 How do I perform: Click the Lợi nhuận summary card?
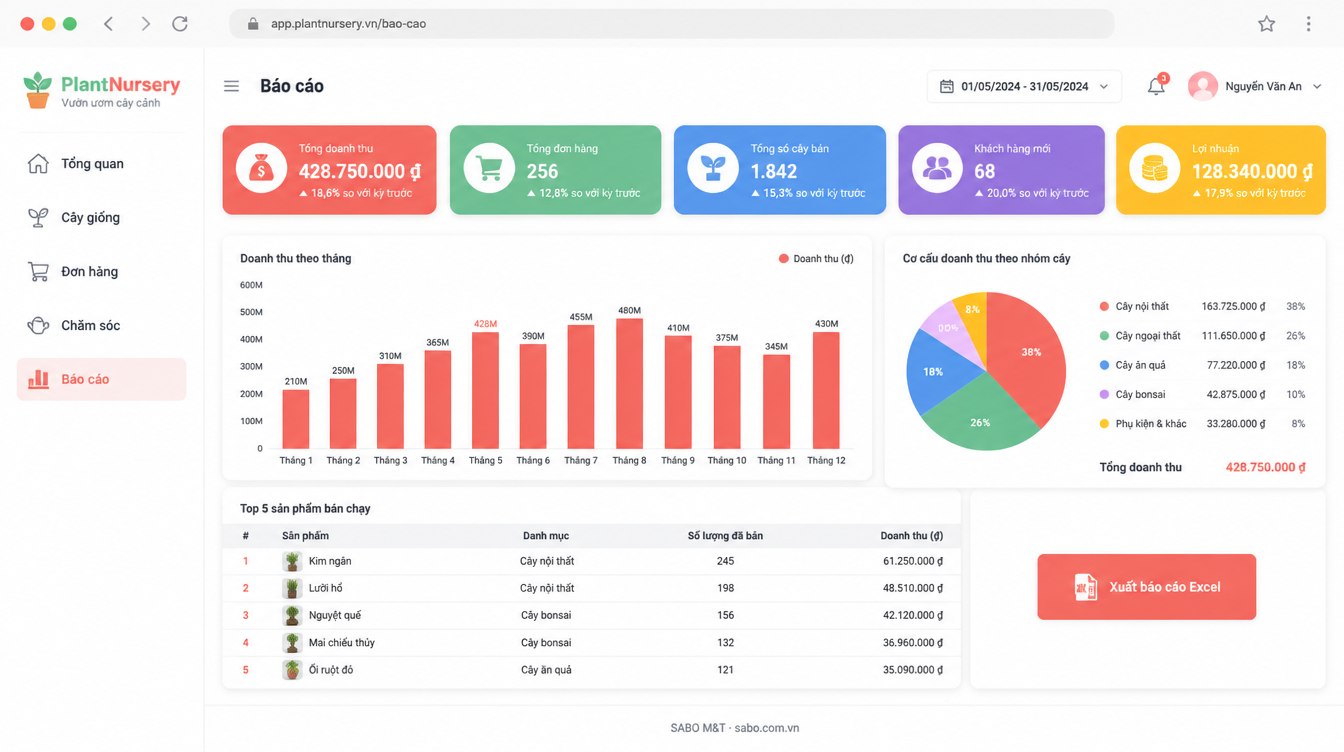click(1221, 170)
